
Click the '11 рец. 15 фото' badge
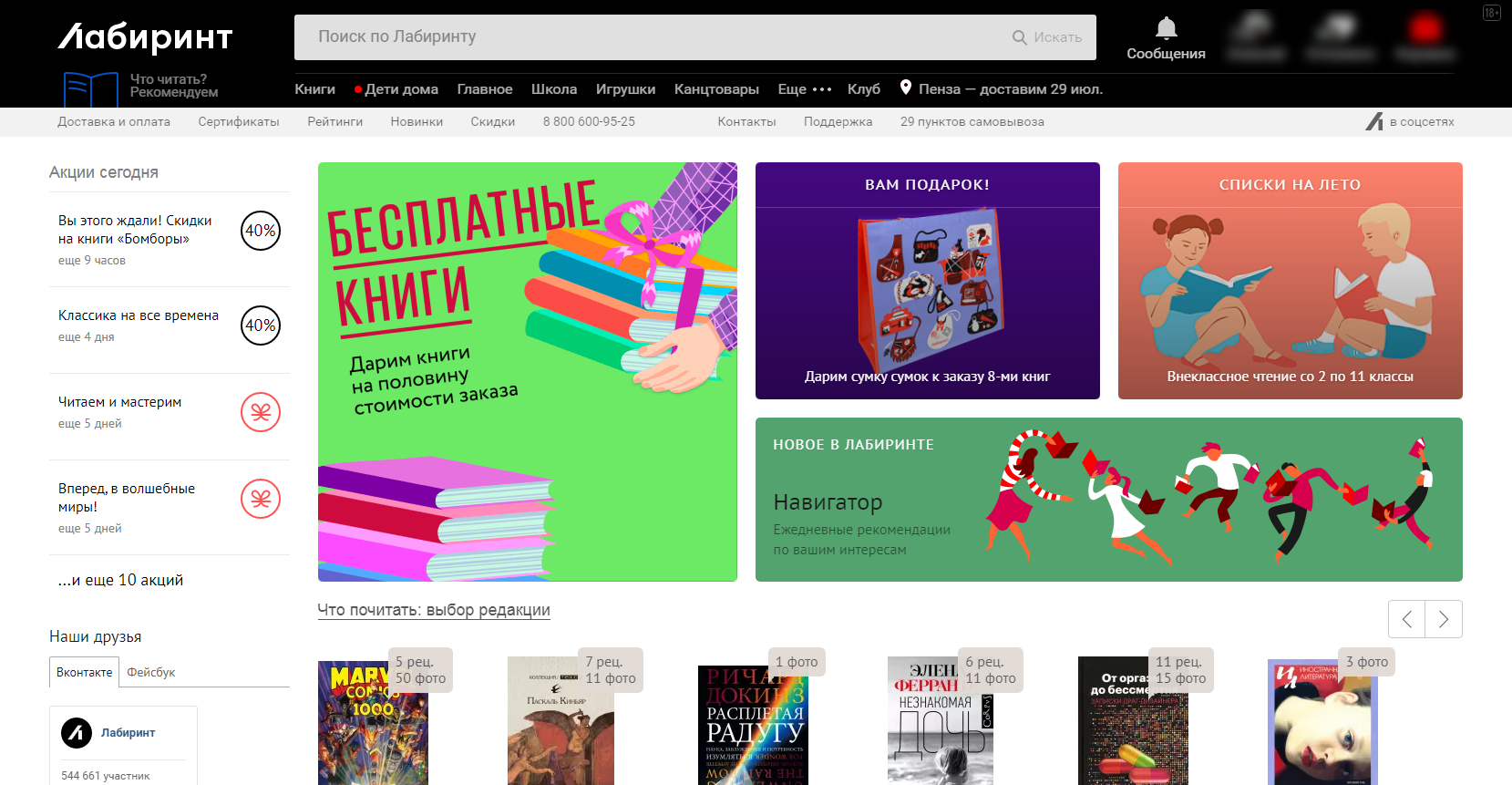[x=1180, y=670]
